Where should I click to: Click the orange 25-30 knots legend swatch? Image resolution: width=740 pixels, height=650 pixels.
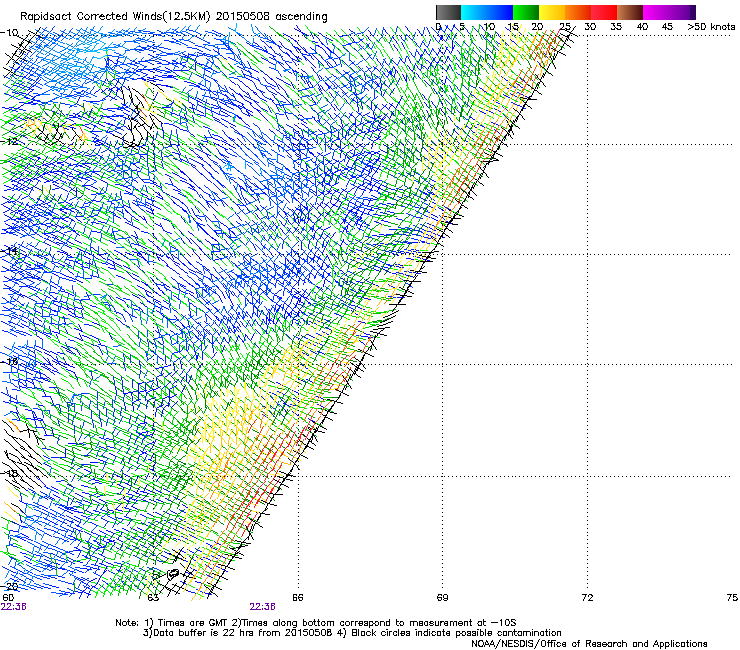click(x=578, y=12)
